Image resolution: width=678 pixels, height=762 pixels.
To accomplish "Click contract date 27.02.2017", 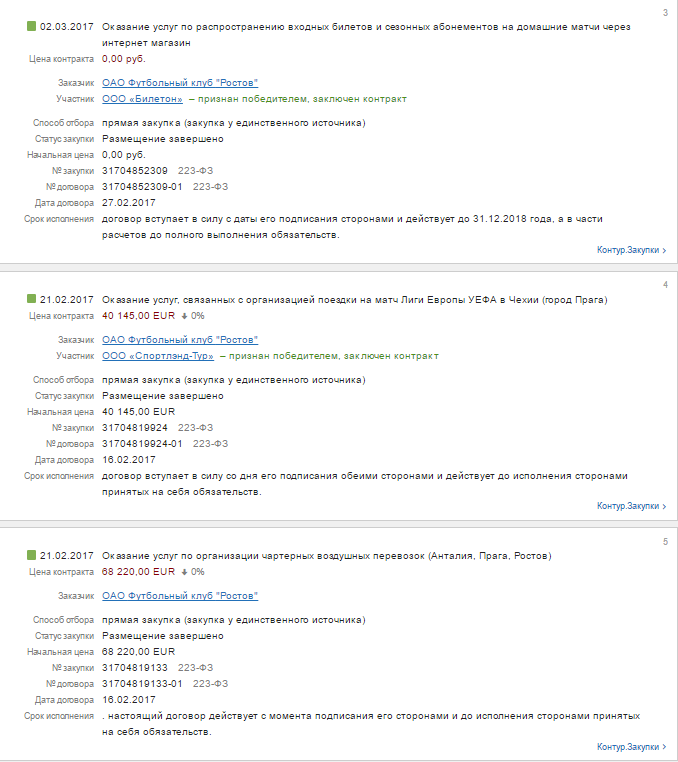I will [129, 203].
